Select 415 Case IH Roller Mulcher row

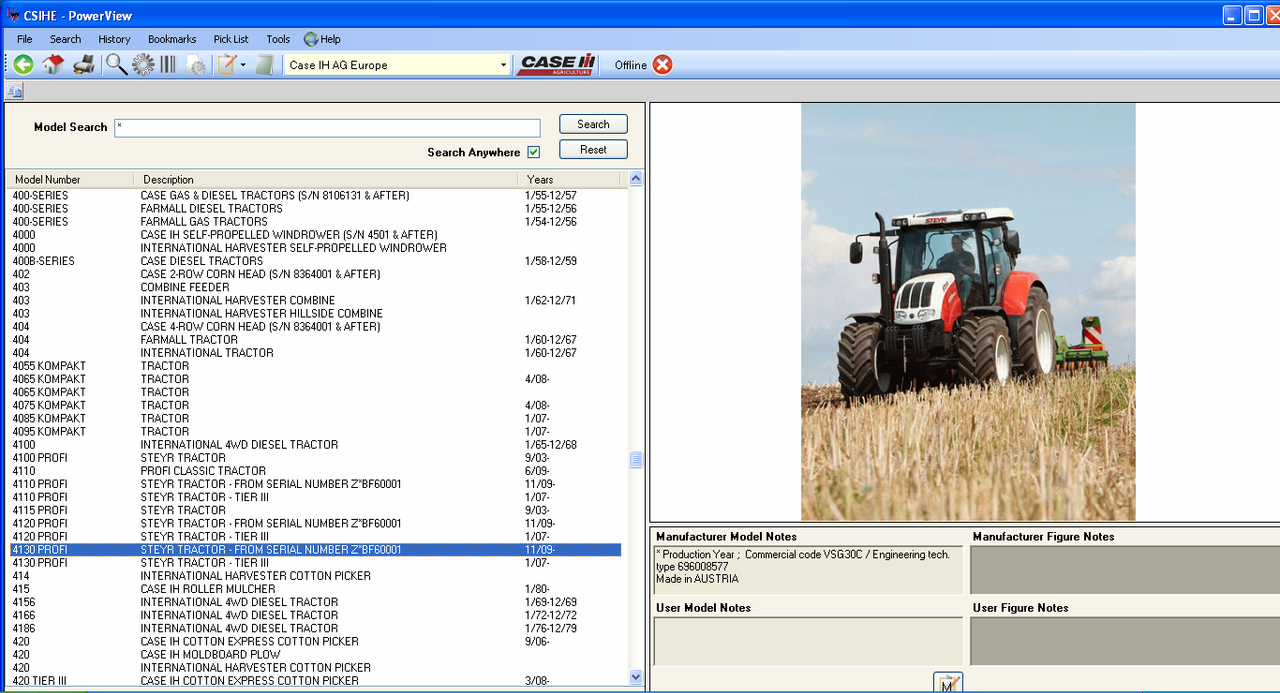click(x=314, y=589)
